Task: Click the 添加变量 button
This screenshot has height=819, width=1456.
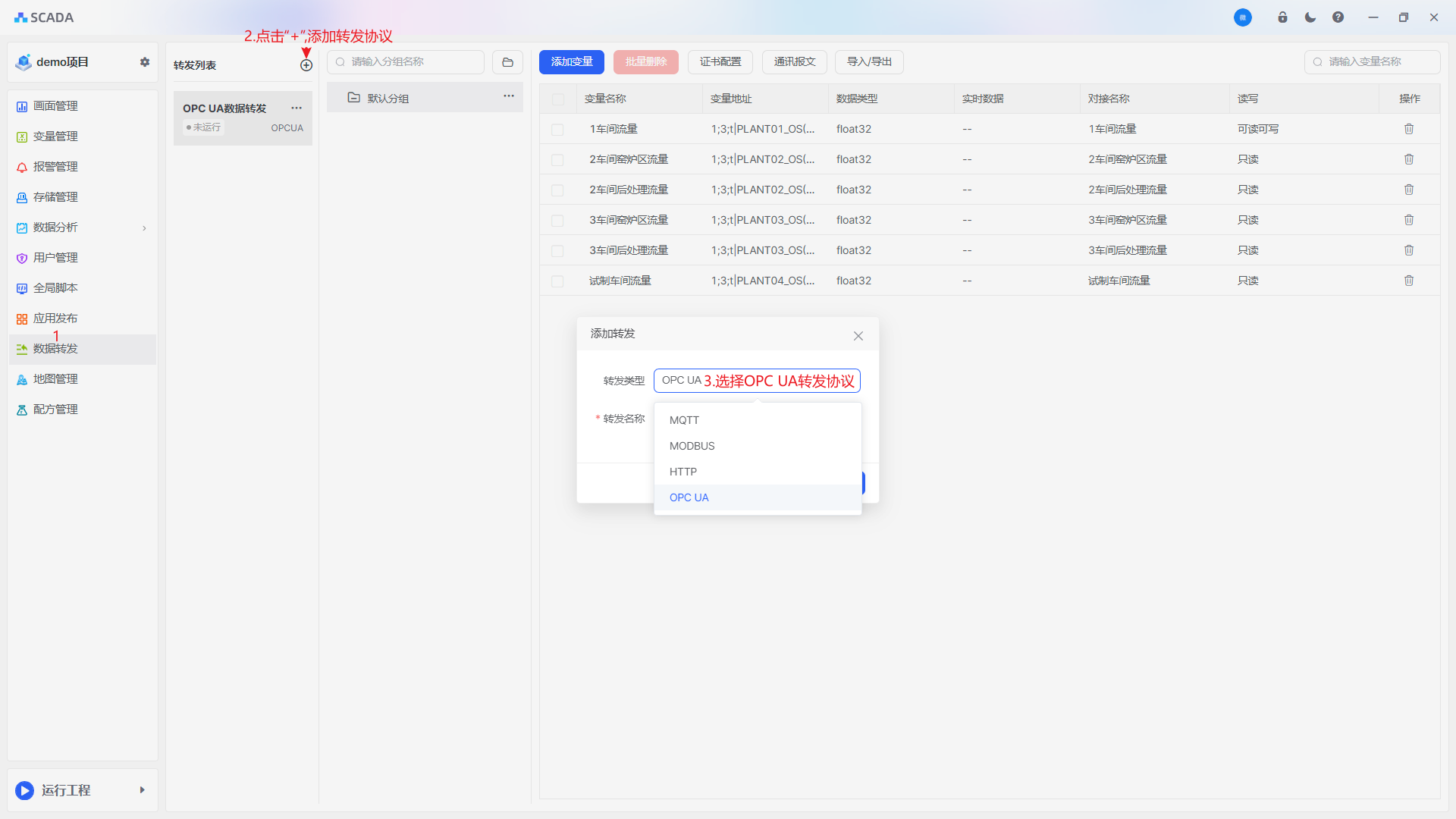Action: 571,62
